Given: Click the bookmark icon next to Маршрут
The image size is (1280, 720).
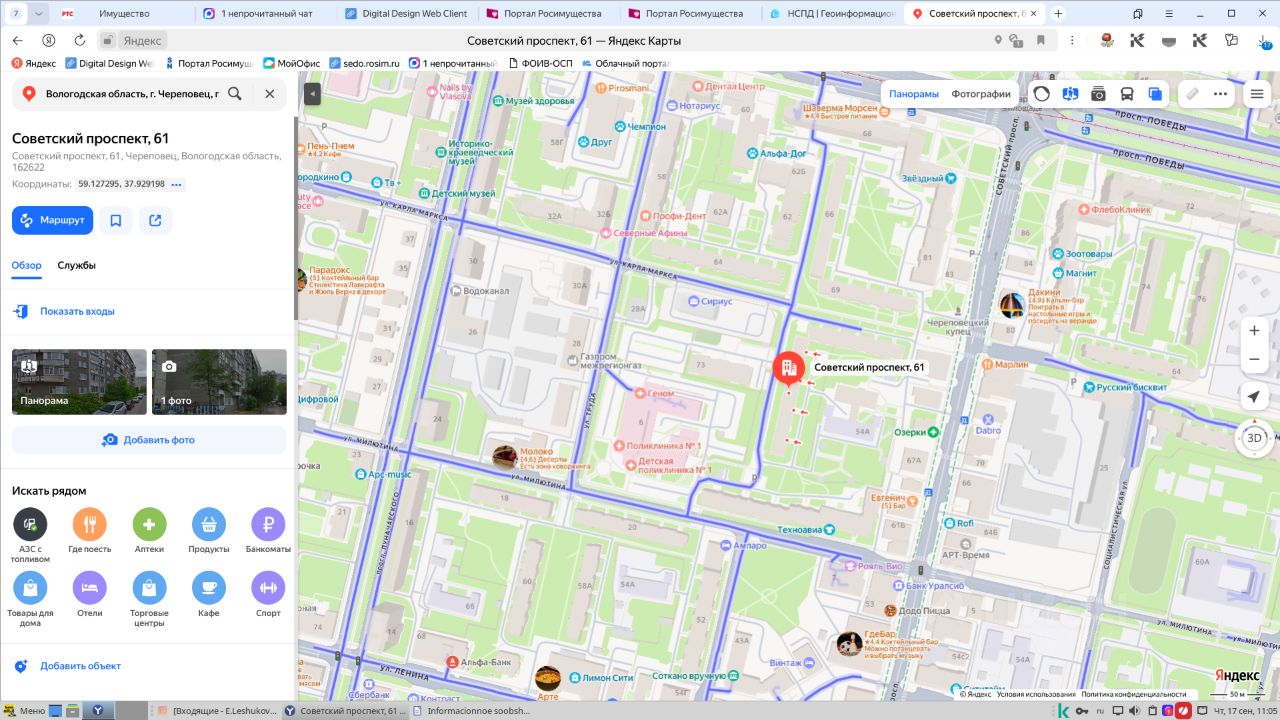Looking at the screenshot, I should (x=116, y=220).
